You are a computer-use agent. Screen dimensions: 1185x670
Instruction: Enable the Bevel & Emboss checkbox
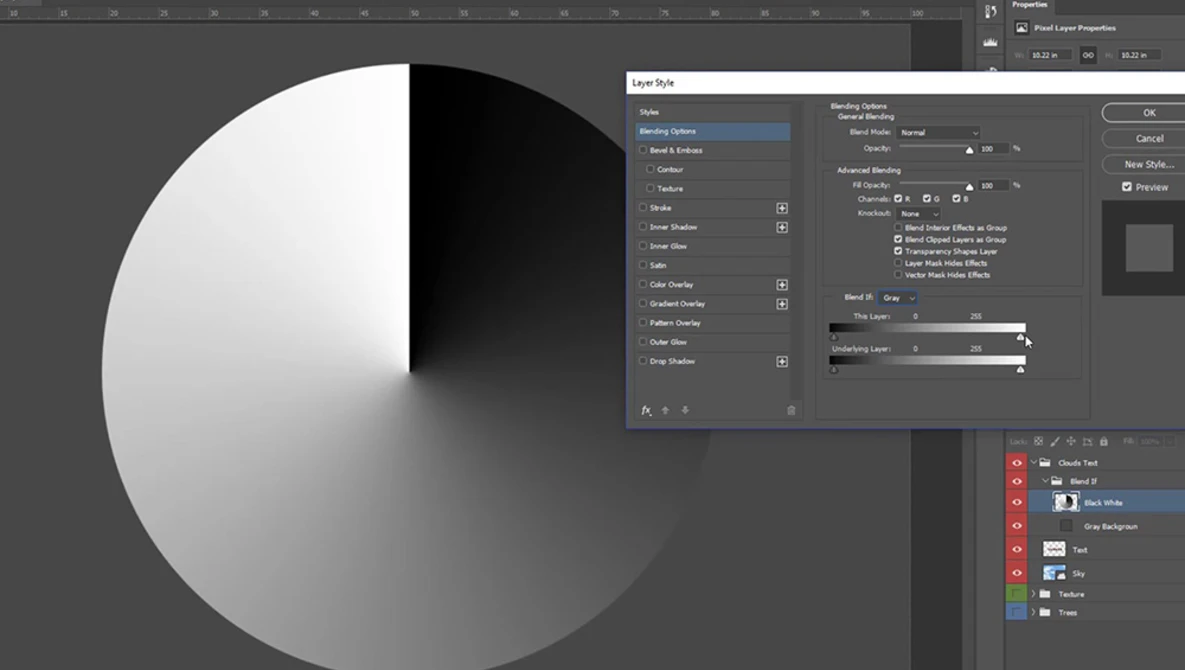pos(643,150)
